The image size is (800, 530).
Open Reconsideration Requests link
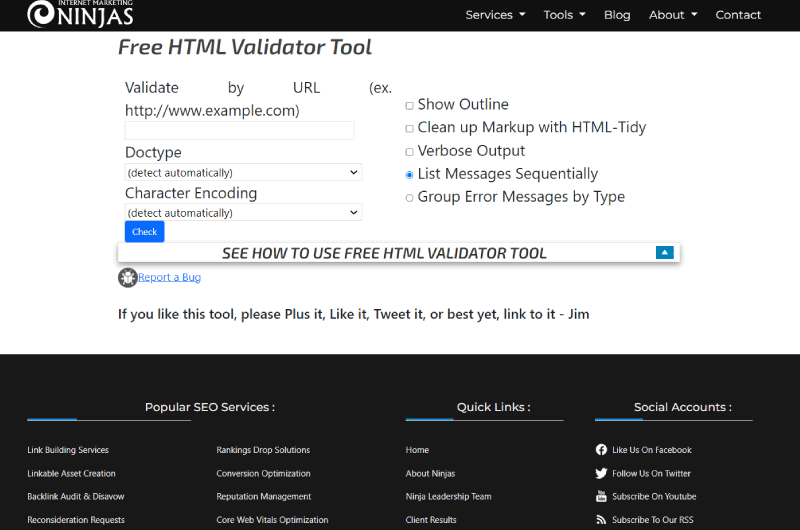76,520
